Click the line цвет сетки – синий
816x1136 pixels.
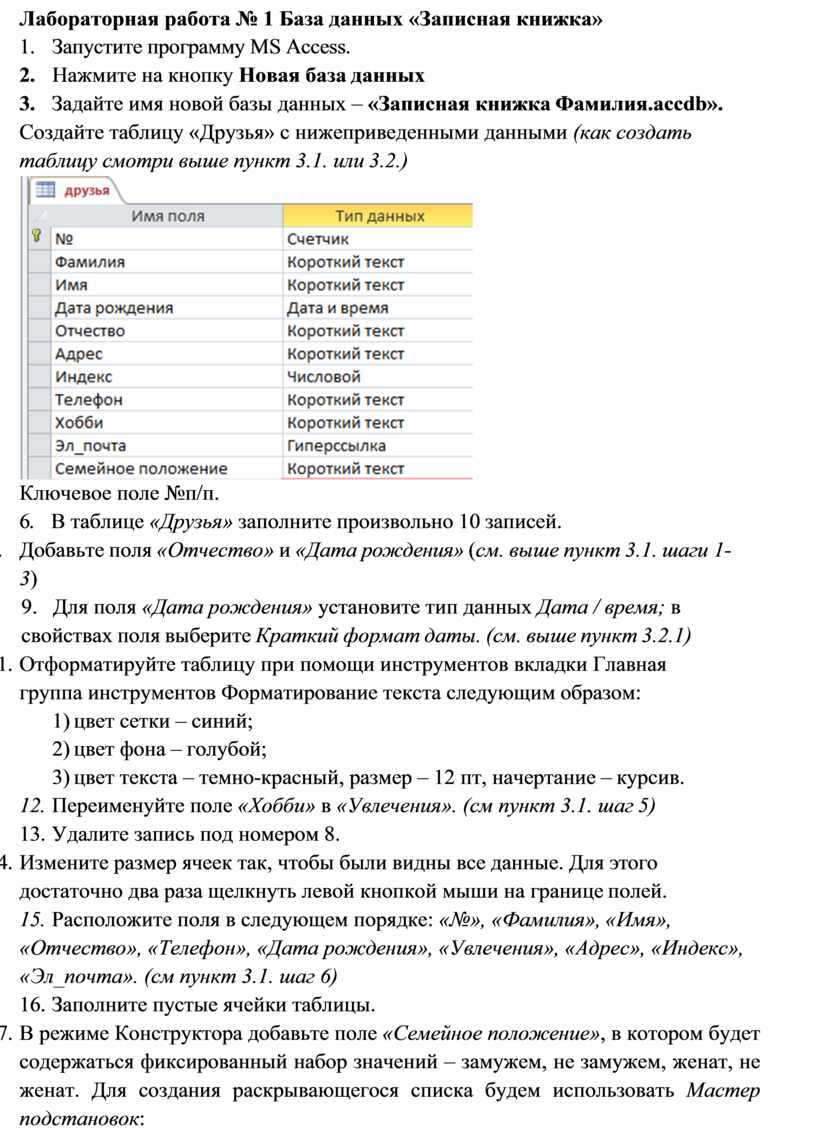152,721
